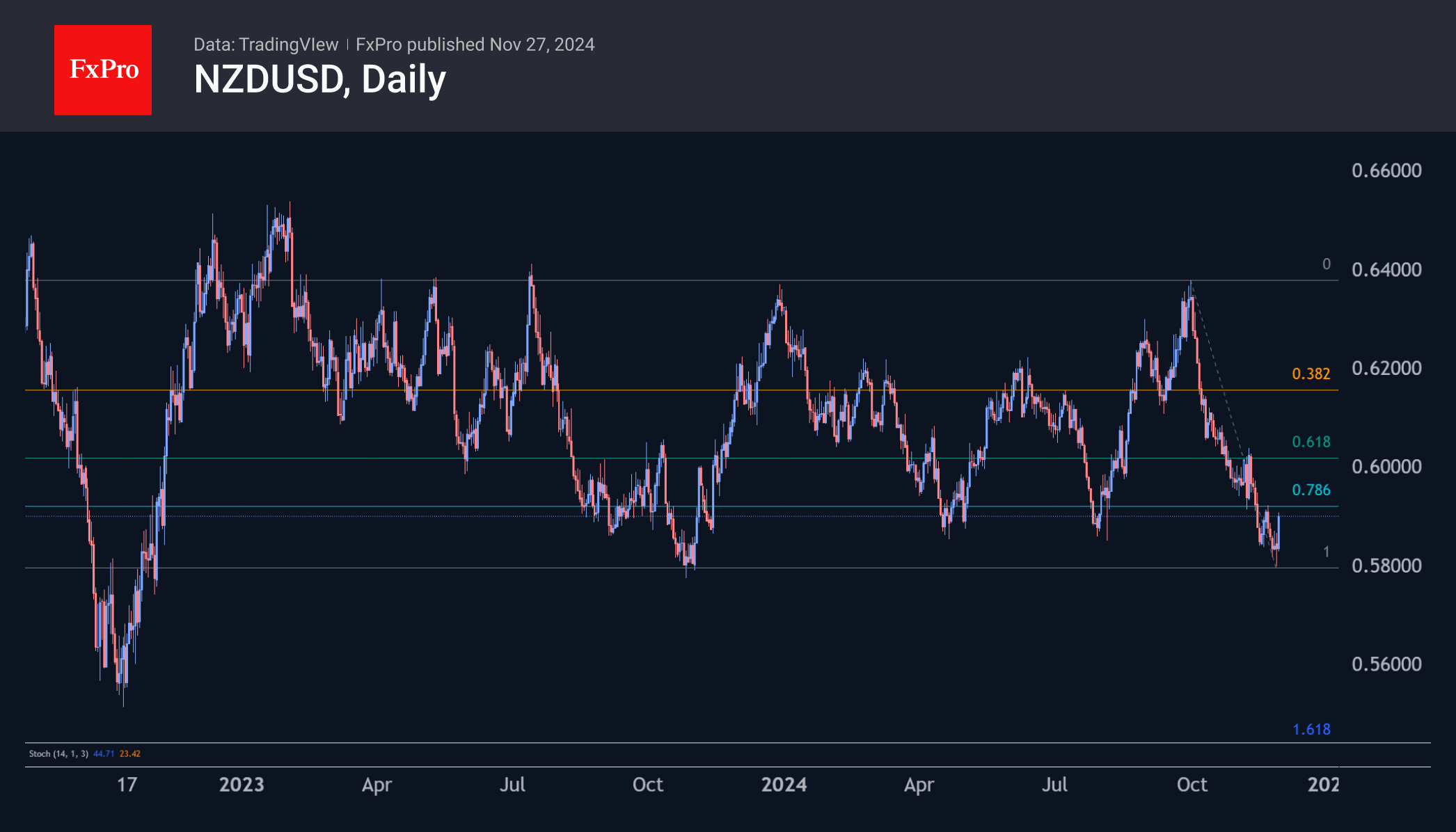Click the 0.56000 price axis label
This screenshot has width=1456, height=832.
pos(1386,664)
